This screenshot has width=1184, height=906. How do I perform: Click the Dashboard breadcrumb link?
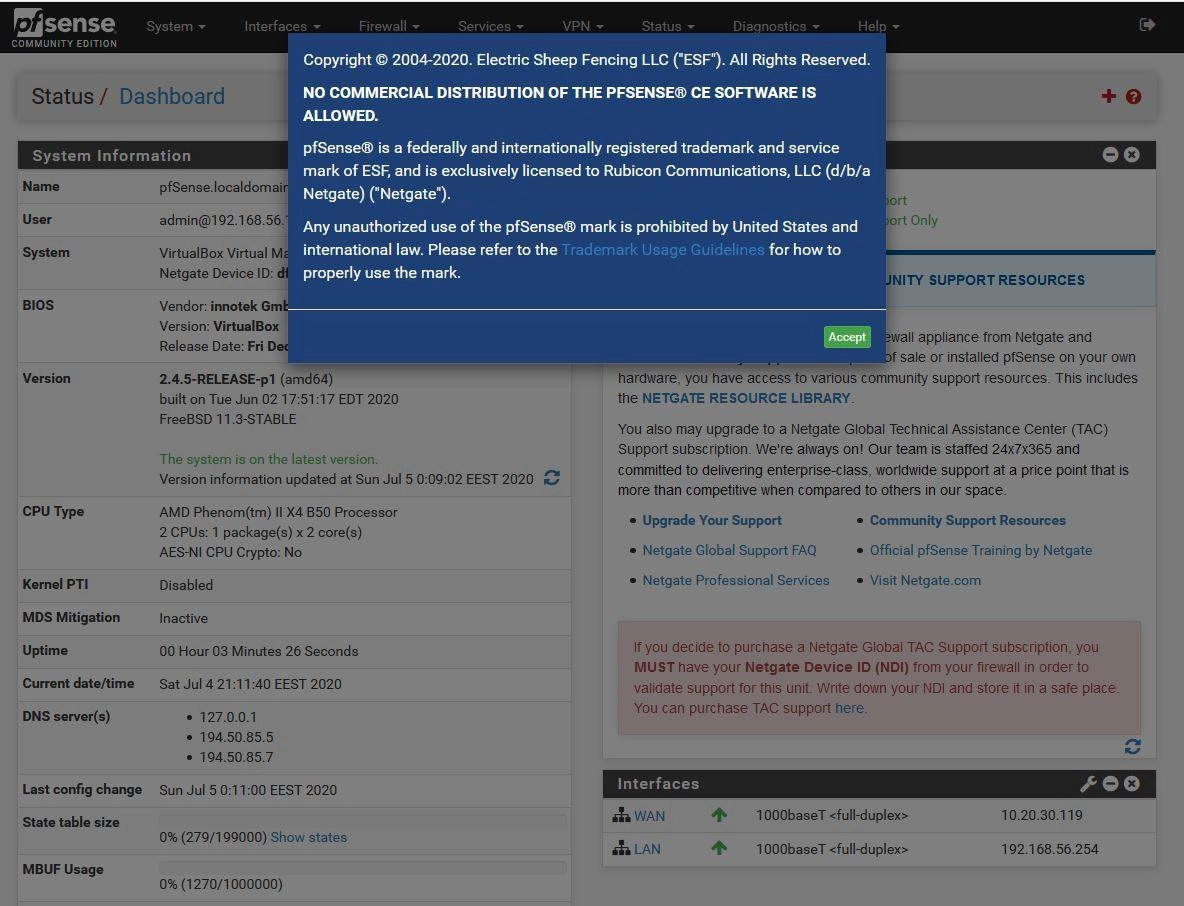click(x=172, y=96)
